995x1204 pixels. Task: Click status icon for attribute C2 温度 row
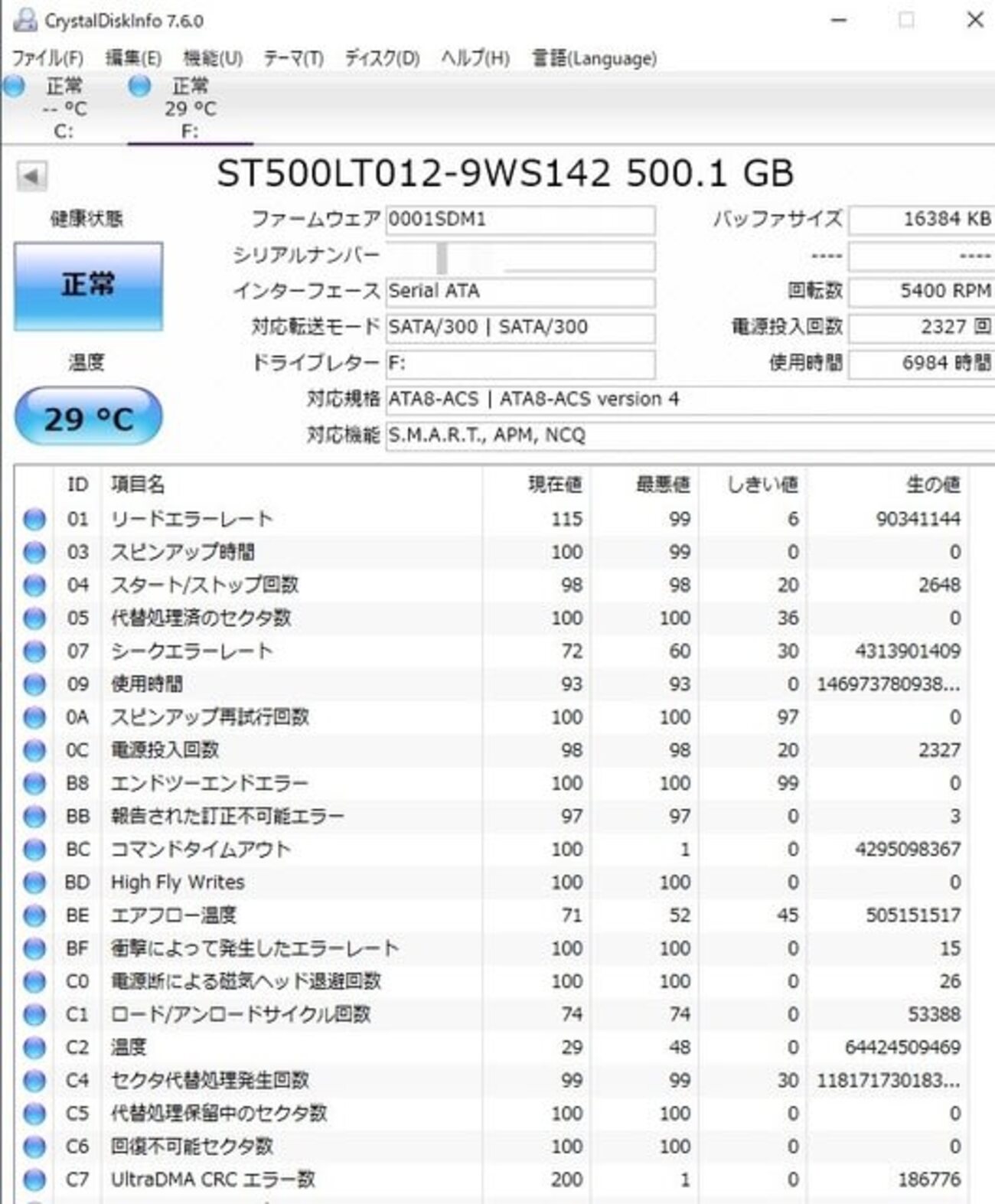click(x=34, y=1048)
